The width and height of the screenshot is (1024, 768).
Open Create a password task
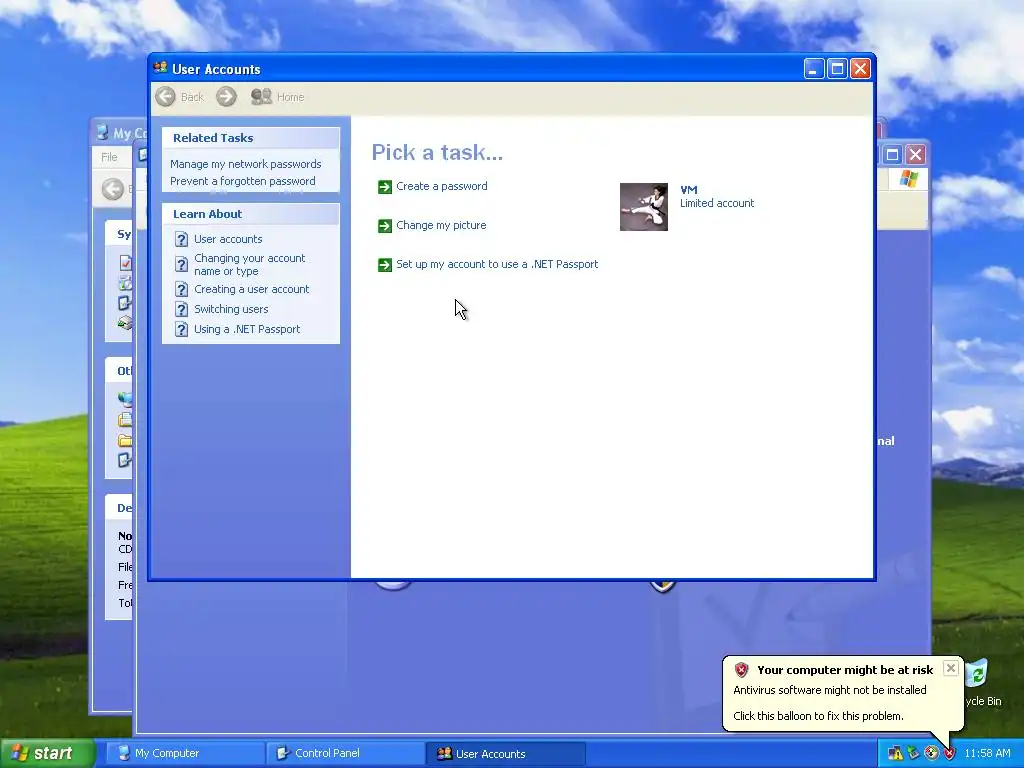441,186
